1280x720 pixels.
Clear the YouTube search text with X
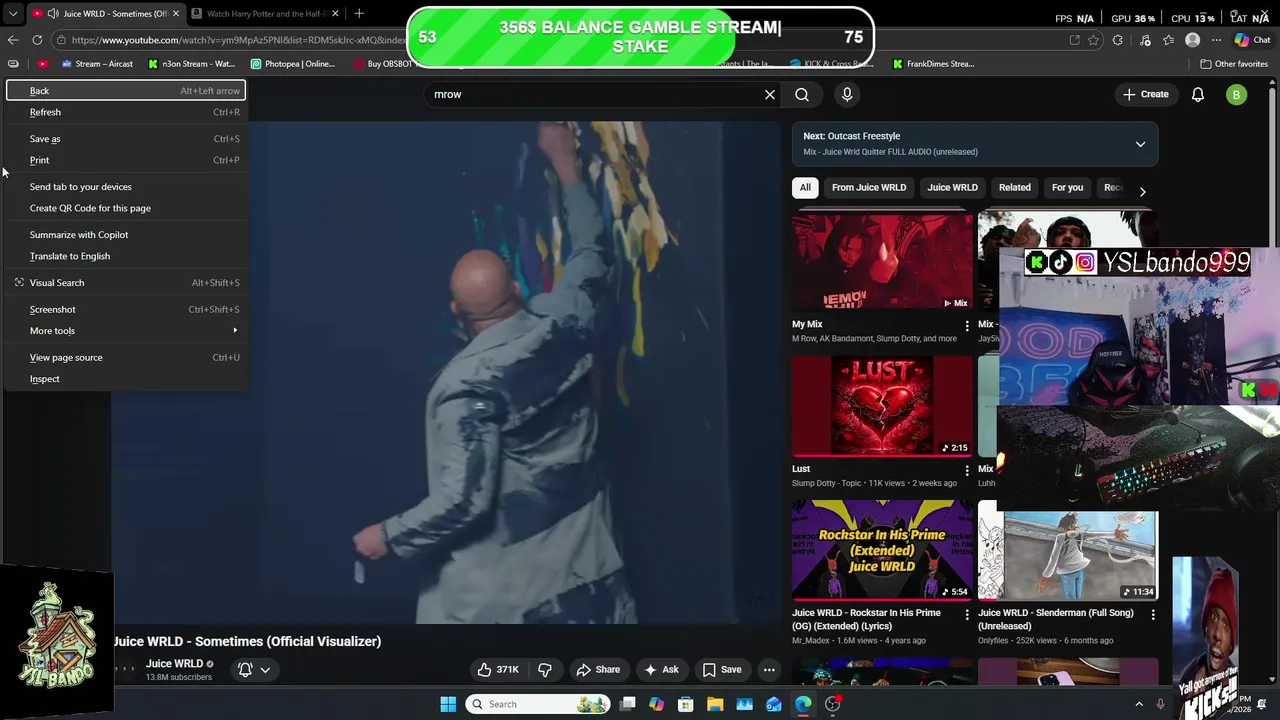(770, 94)
